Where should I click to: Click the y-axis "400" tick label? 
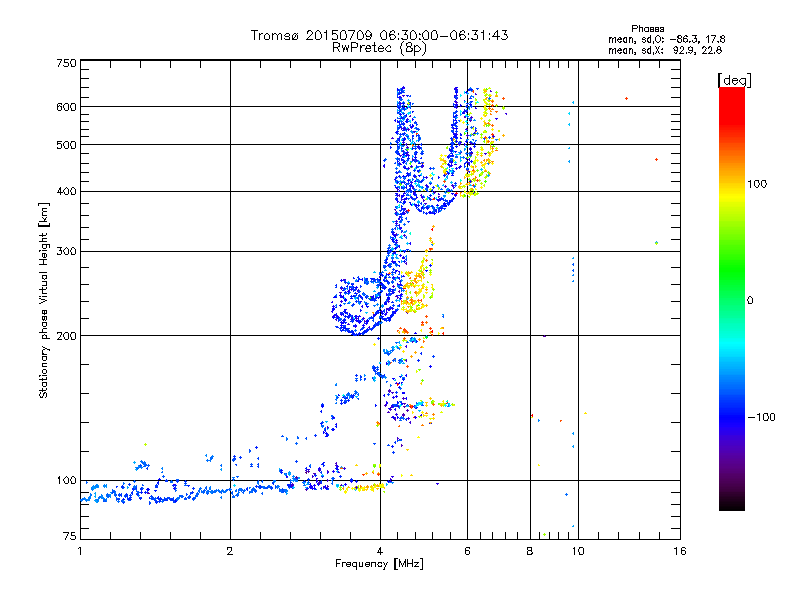click(x=66, y=191)
